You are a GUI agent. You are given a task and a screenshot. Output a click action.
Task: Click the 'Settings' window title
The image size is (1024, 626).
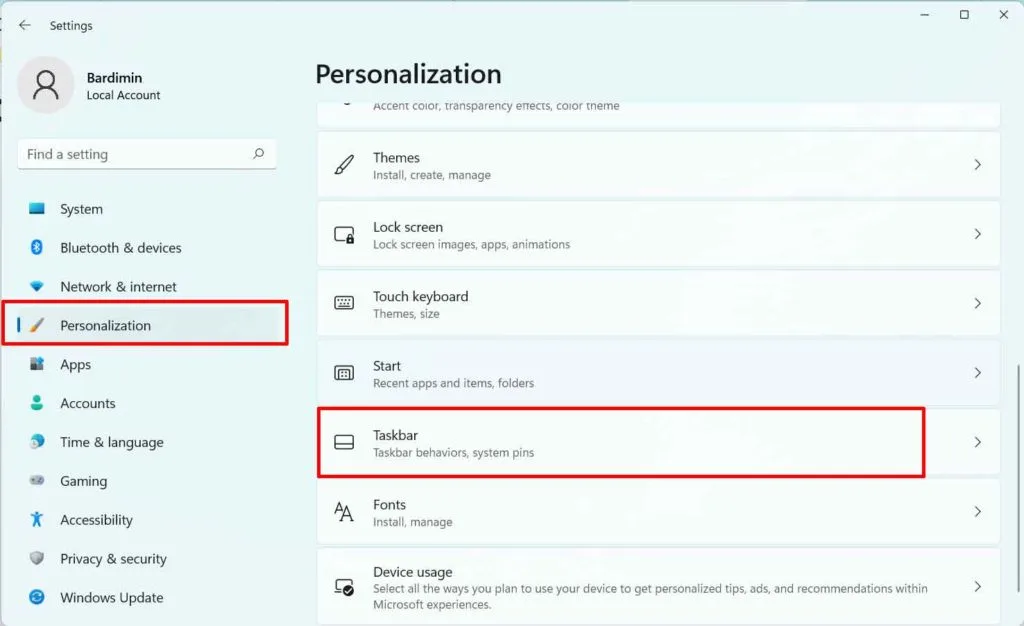[71, 25]
